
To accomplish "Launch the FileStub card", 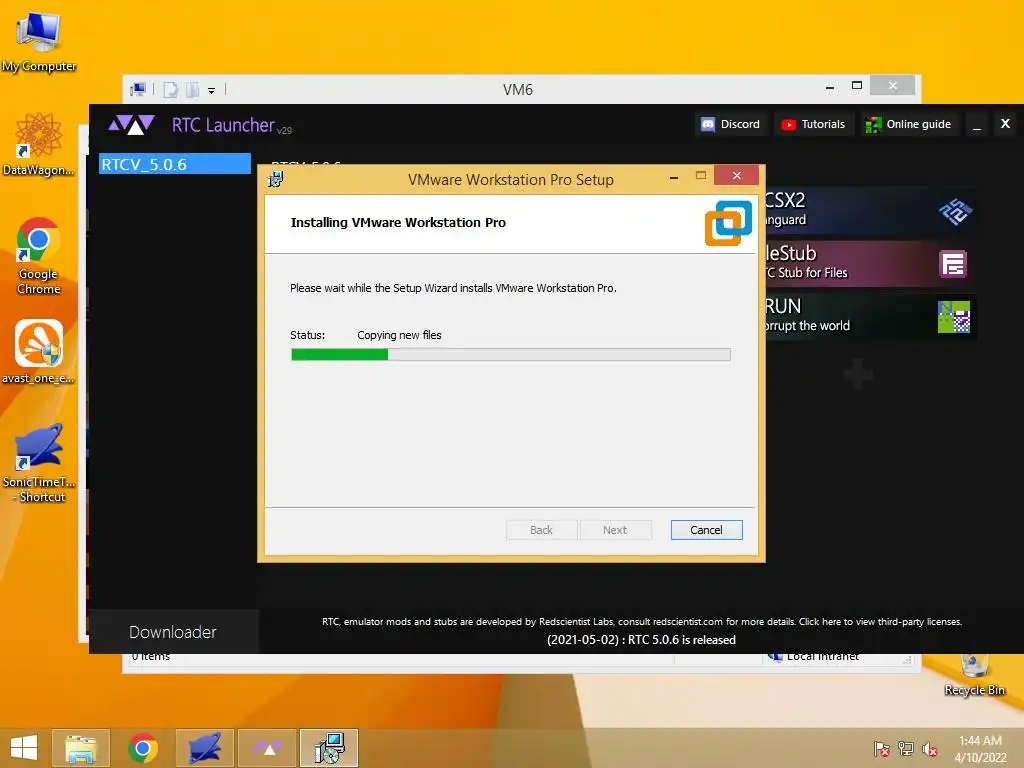I will (871, 263).
